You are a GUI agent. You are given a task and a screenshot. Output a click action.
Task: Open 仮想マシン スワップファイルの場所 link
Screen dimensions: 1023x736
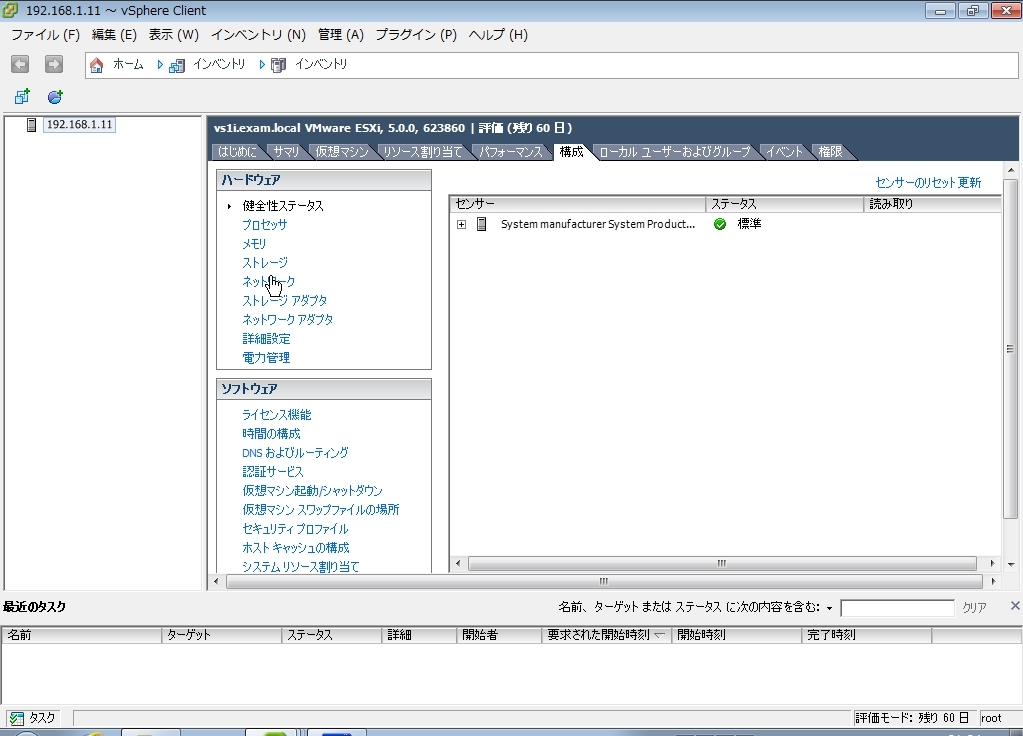321,509
